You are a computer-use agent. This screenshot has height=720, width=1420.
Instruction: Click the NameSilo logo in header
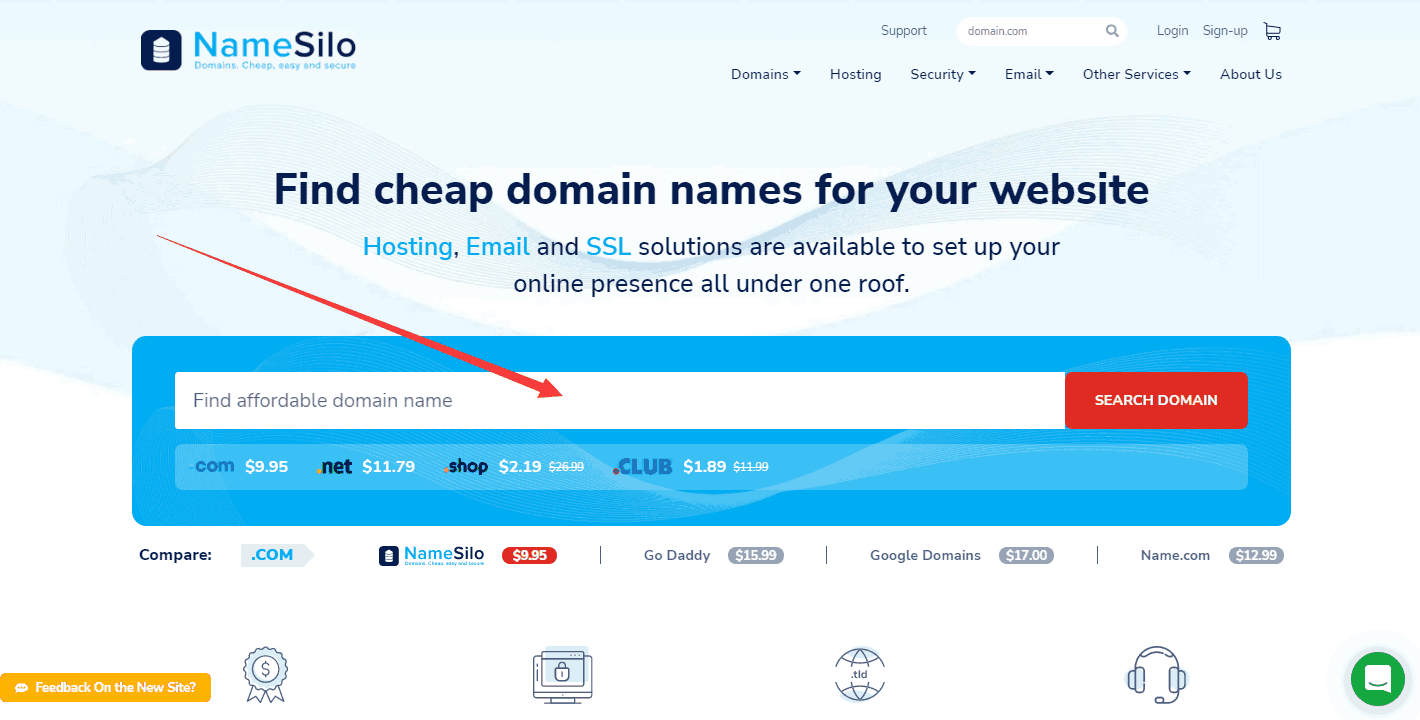[x=248, y=49]
